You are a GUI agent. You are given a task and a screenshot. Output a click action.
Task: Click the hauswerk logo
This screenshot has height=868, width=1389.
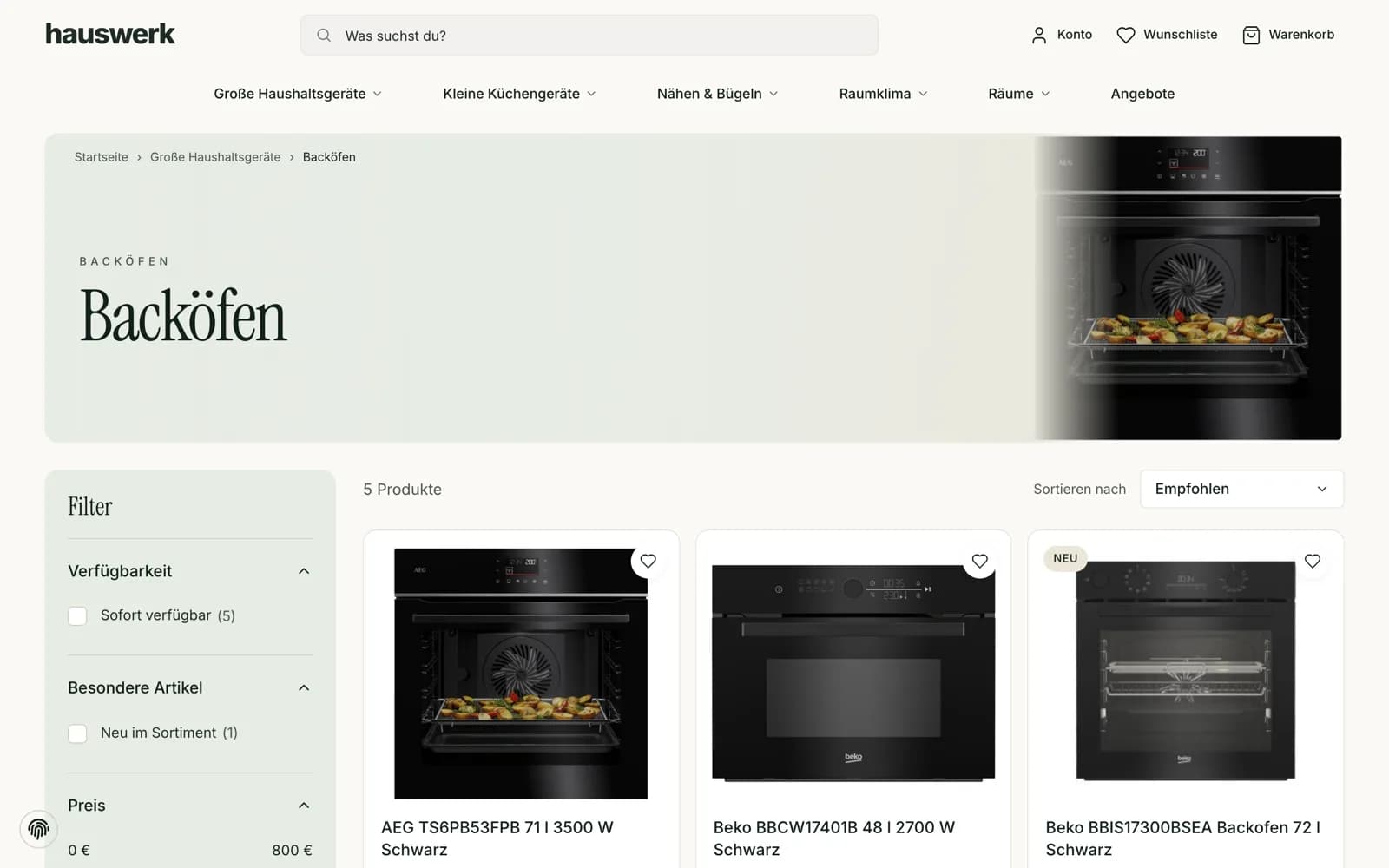[x=110, y=34]
